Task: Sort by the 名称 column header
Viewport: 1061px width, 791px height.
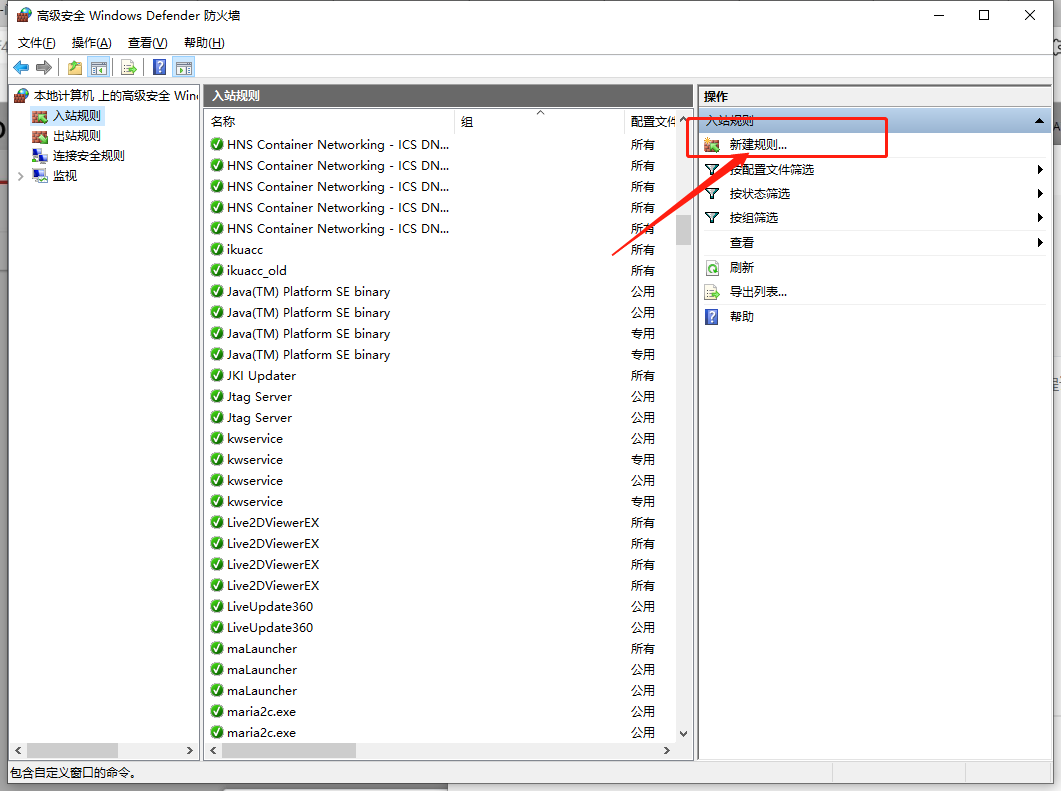Action: [330, 122]
